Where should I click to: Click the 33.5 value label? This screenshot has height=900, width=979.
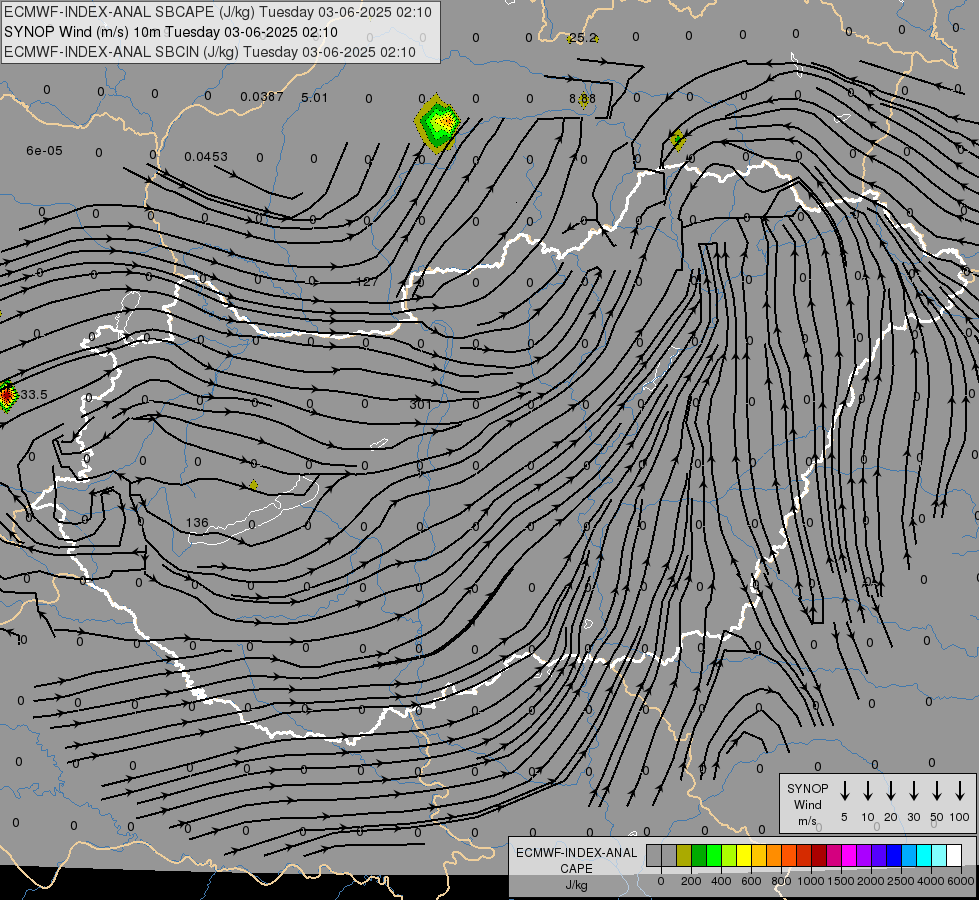pos(34,395)
